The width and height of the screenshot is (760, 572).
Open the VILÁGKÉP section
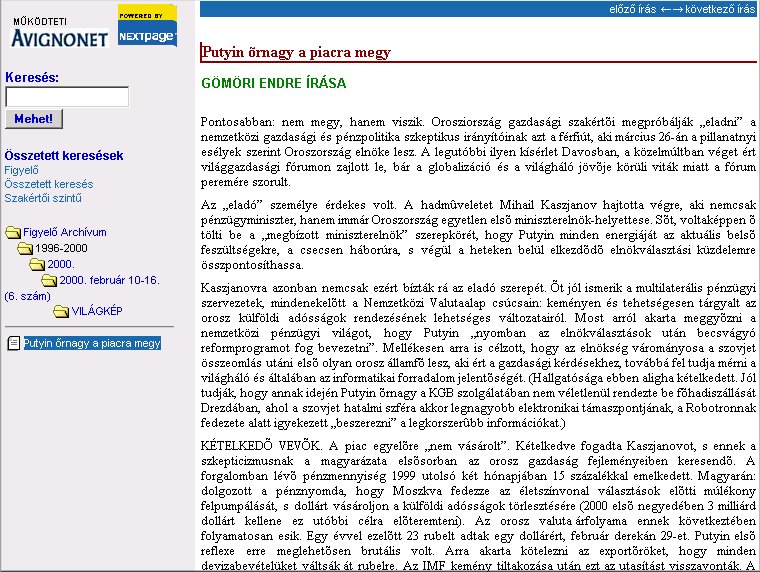click(97, 311)
